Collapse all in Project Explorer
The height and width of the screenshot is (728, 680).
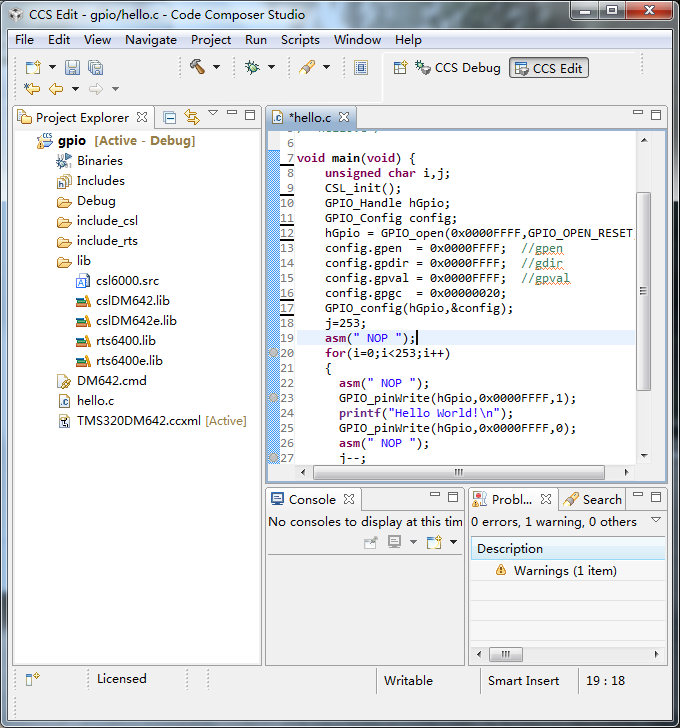pos(169,117)
